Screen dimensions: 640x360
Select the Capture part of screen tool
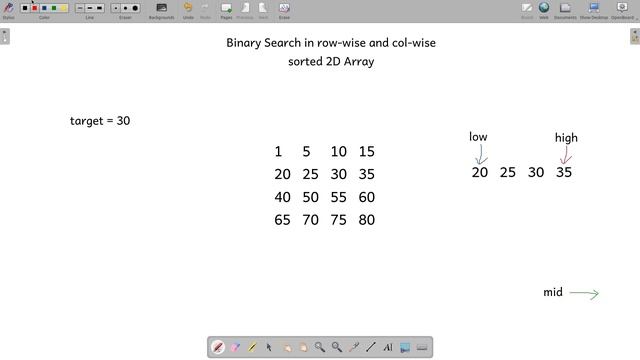pyautogui.click(x=405, y=347)
